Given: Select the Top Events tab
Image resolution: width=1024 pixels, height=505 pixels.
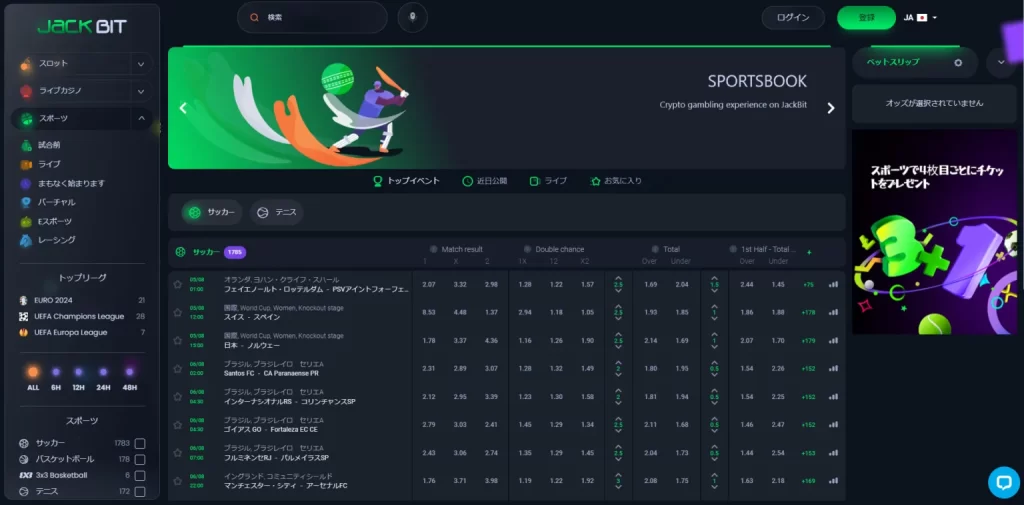Looking at the screenshot, I should (406, 181).
